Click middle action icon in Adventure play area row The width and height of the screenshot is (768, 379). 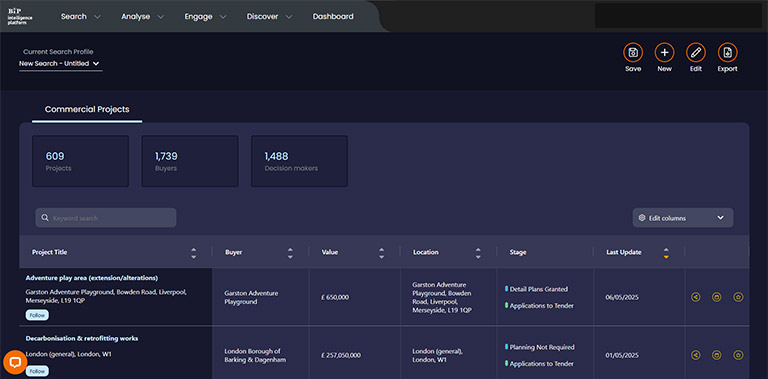(x=717, y=297)
